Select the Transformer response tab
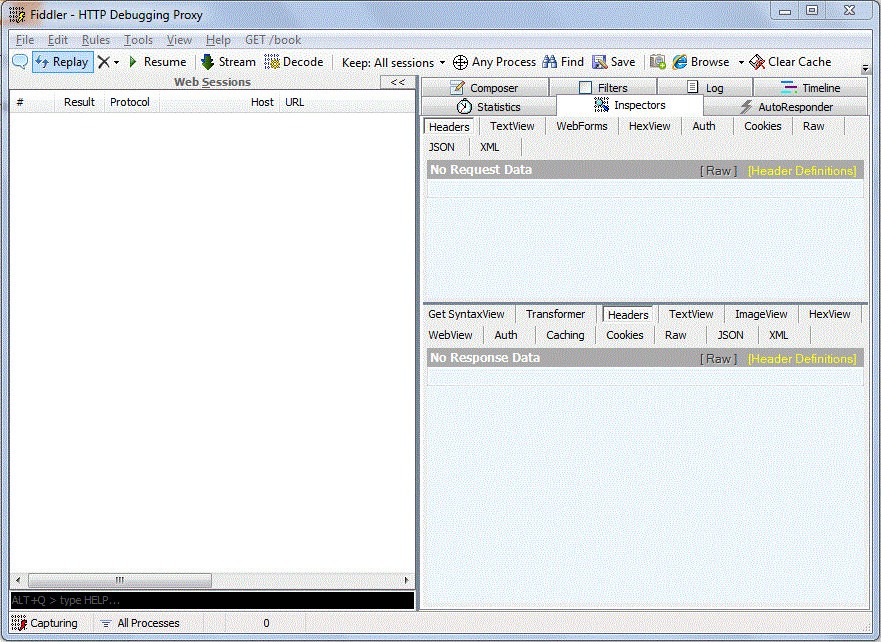 (x=555, y=314)
